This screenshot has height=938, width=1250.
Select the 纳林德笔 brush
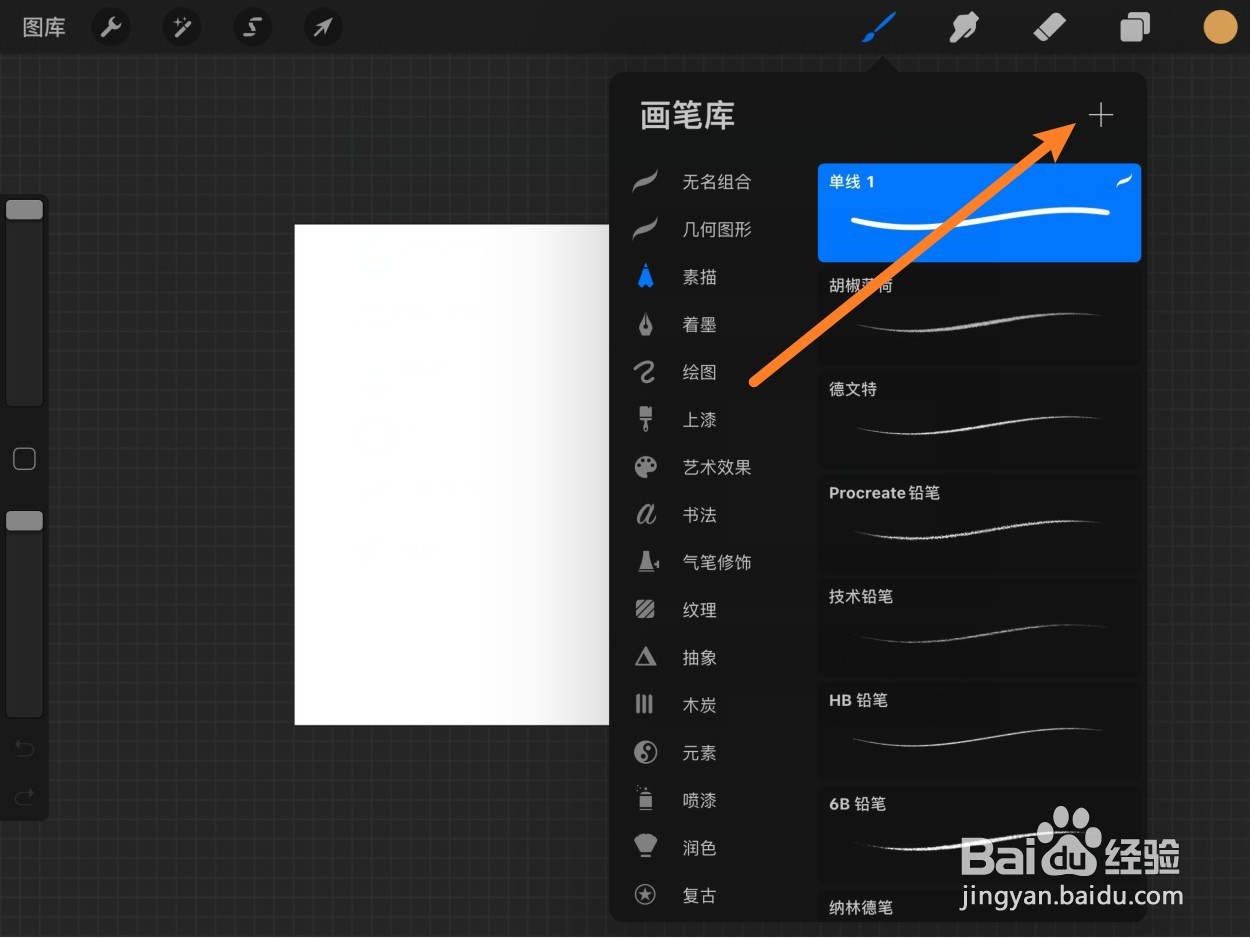pyautogui.click(x=979, y=905)
